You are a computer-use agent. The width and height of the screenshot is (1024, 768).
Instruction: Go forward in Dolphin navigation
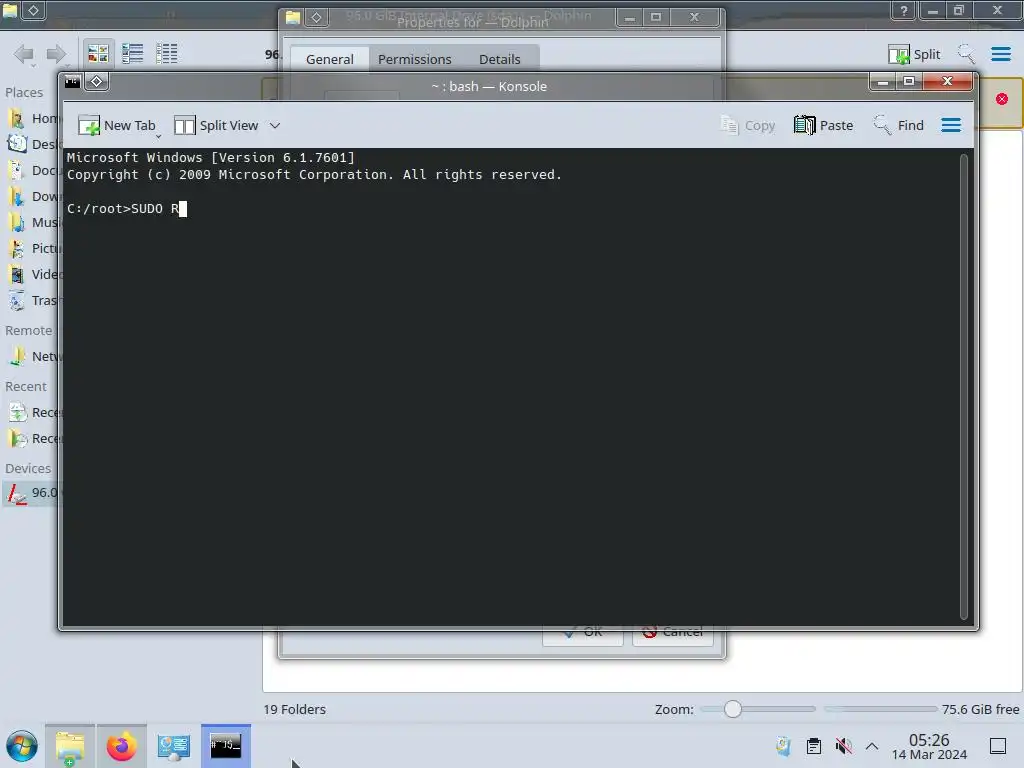click(x=56, y=54)
